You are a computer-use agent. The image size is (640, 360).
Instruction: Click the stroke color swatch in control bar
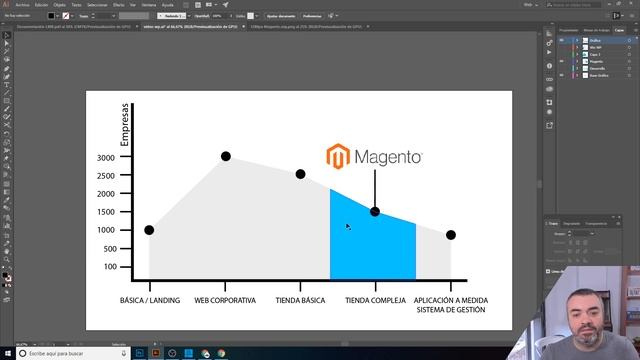[x=66, y=16]
